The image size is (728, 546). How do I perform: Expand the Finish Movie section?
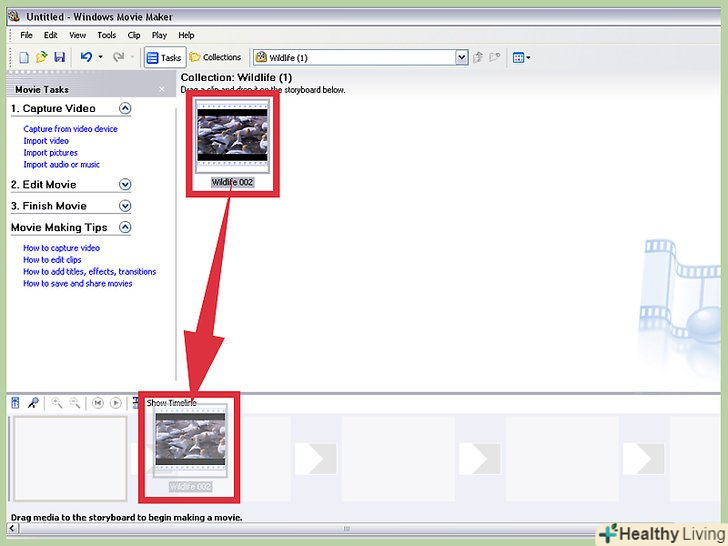125,206
